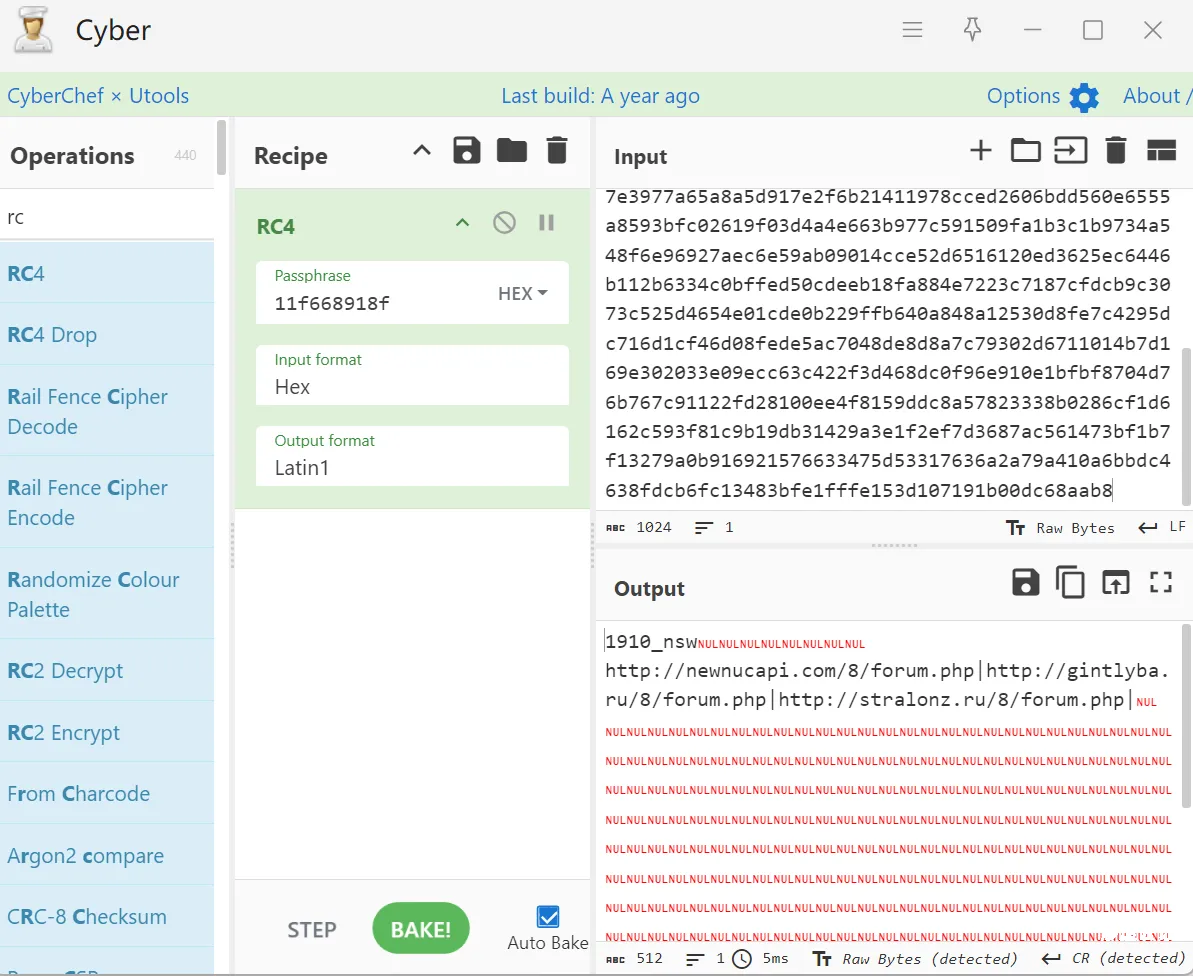Image resolution: width=1193 pixels, height=976 pixels.
Task: Copy output to clipboard
Action: point(1070,583)
